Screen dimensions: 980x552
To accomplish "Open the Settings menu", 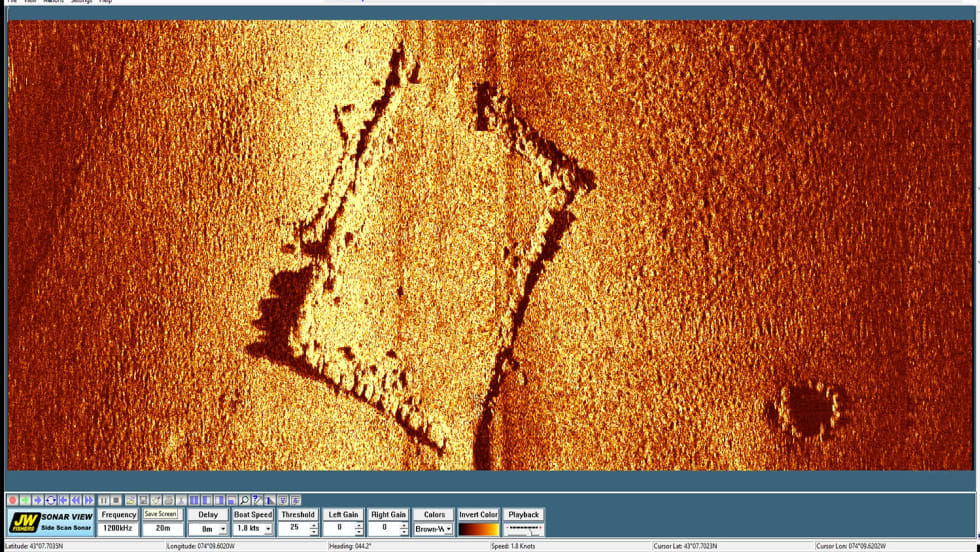I will tap(81, 2).
